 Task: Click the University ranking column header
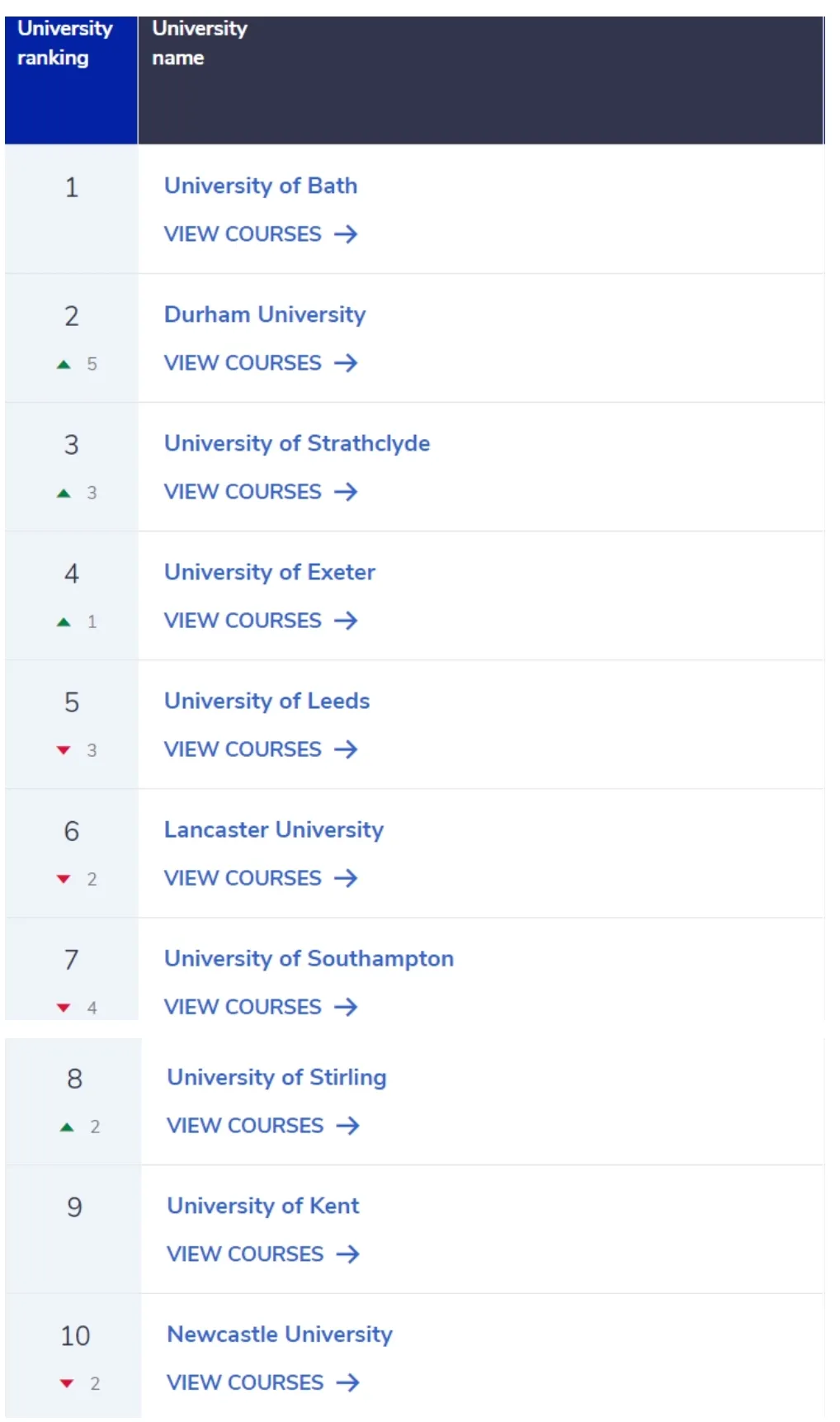(x=71, y=80)
